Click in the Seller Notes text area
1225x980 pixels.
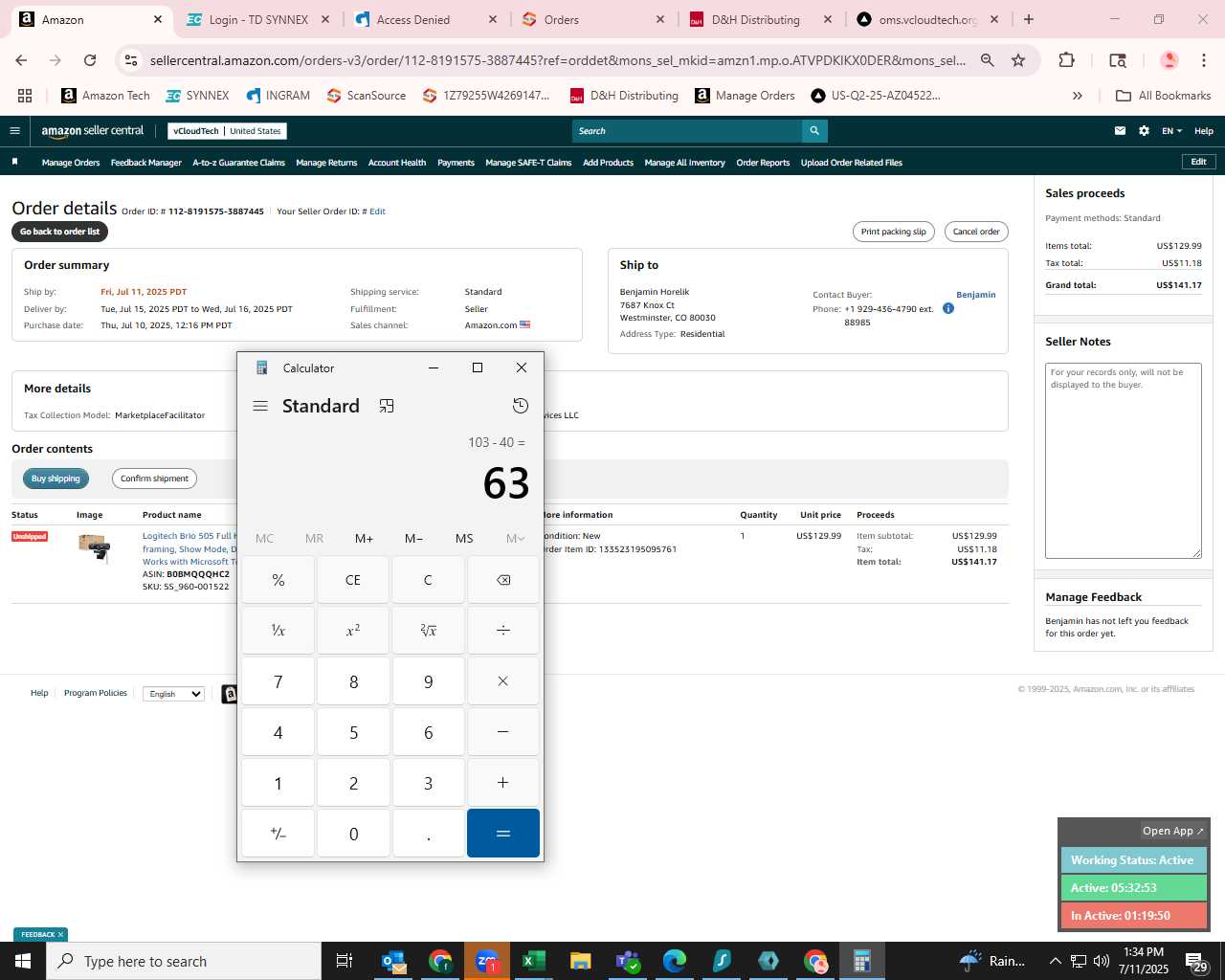point(1123,460)
